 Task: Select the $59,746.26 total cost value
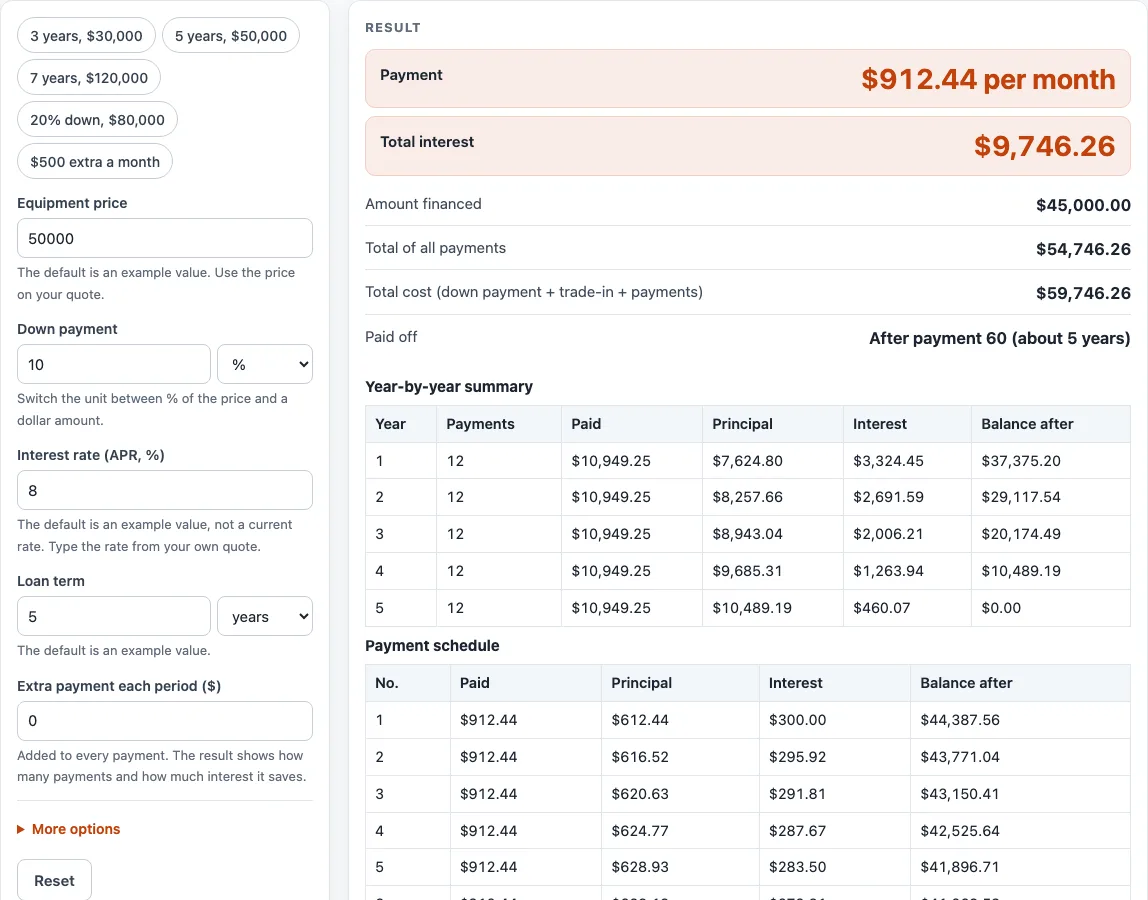pos(1083,293)
